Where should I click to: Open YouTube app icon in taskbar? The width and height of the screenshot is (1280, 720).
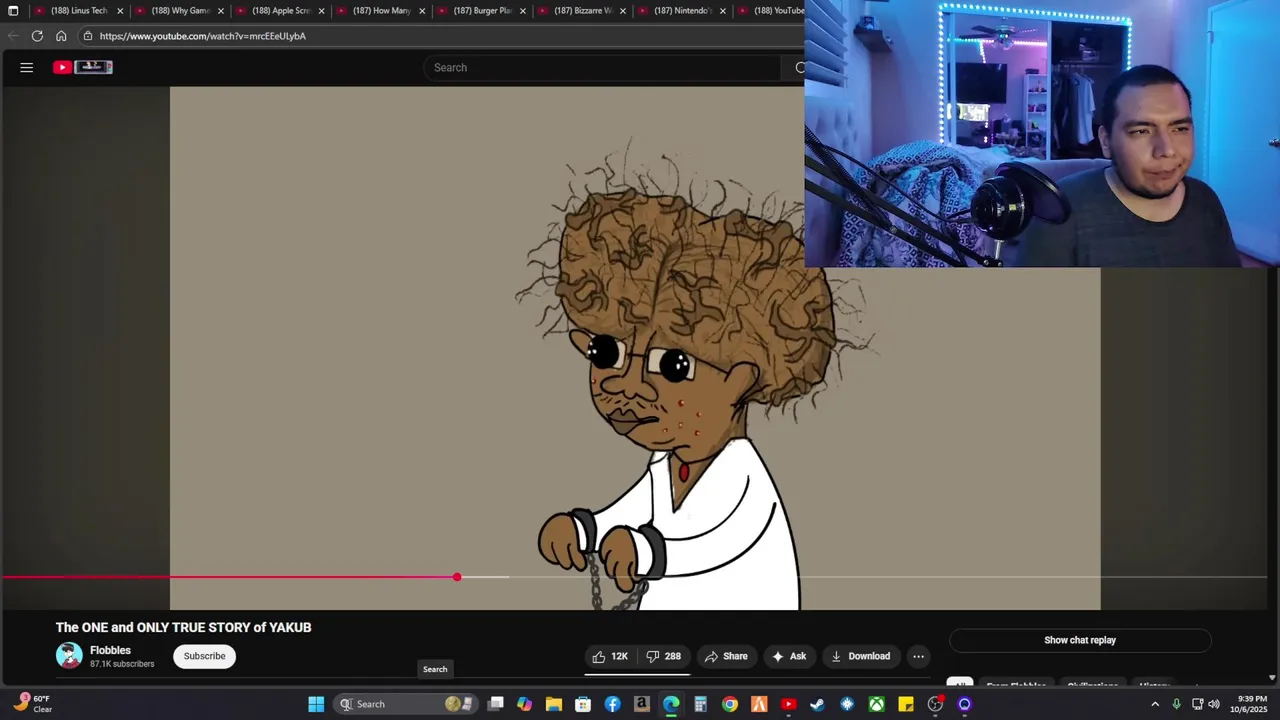pyautogui.click(x=788, y=704)
